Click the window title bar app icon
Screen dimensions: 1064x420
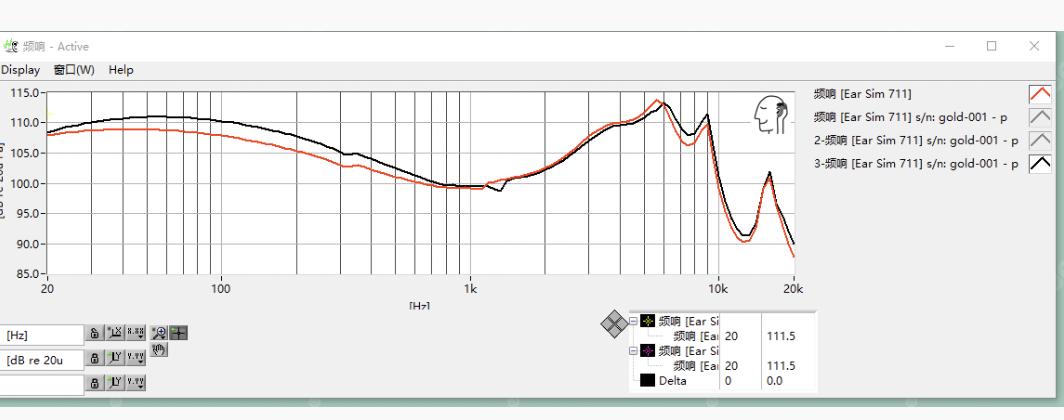point(11,46)
